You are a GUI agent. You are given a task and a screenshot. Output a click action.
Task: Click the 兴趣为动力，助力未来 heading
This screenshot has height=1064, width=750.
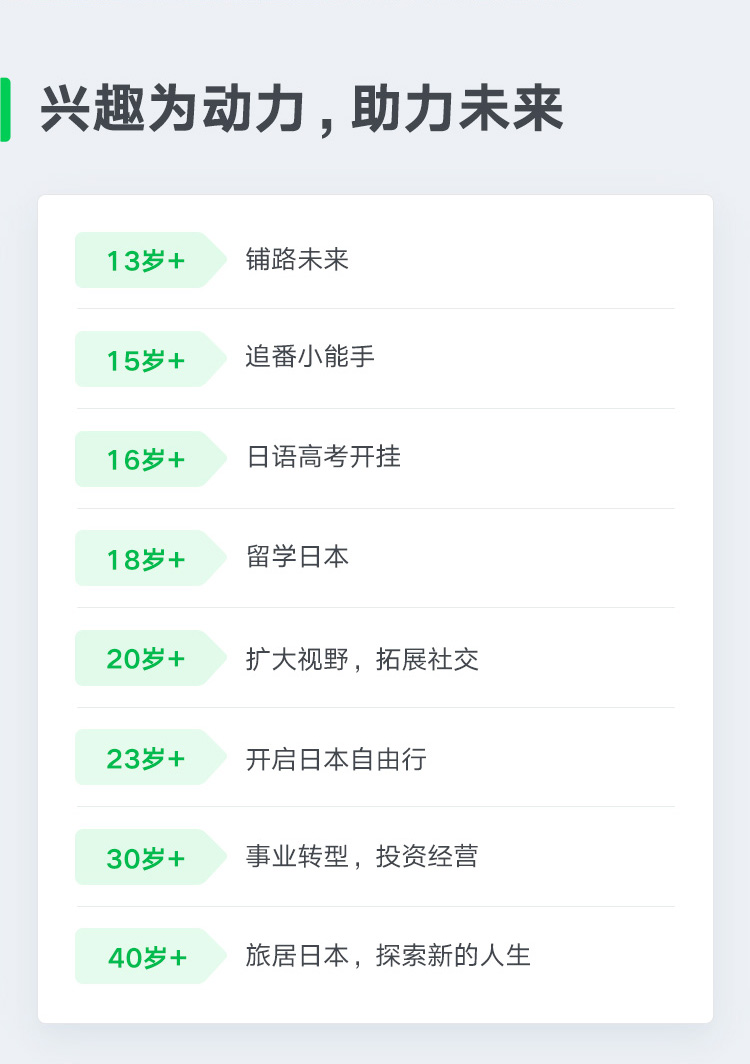click(301, 109)
